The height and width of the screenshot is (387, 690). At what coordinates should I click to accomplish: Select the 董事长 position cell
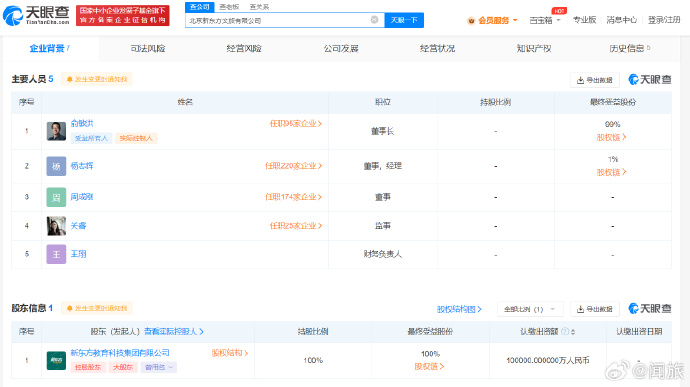click(382, 131)
